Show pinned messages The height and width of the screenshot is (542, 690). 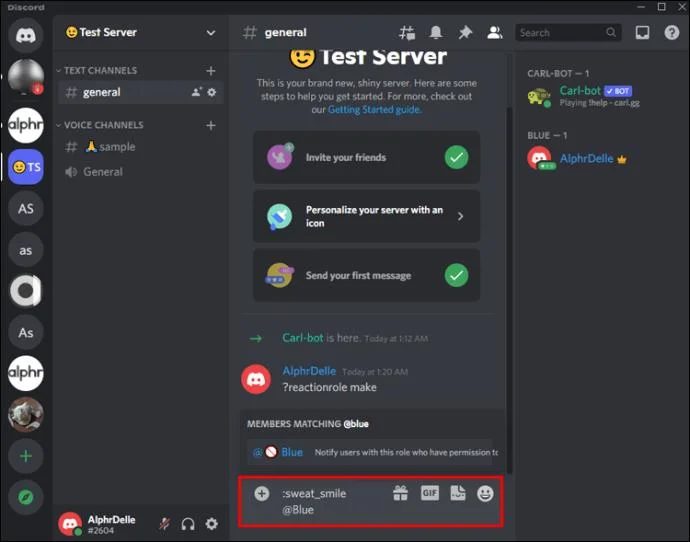click(465, 33)
